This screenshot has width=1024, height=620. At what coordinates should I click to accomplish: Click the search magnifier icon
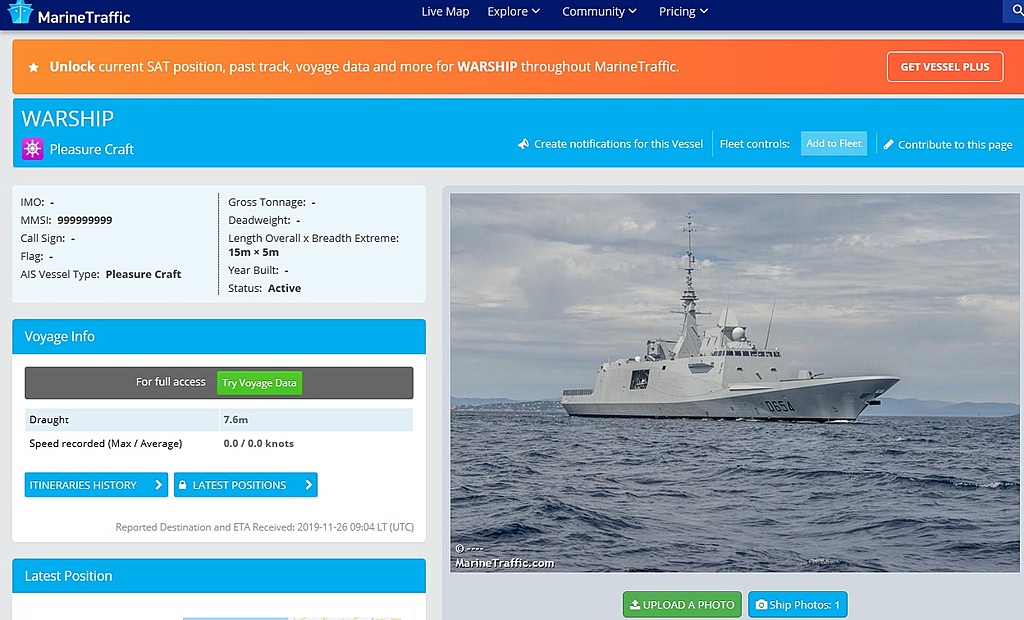pos(1017,11)
